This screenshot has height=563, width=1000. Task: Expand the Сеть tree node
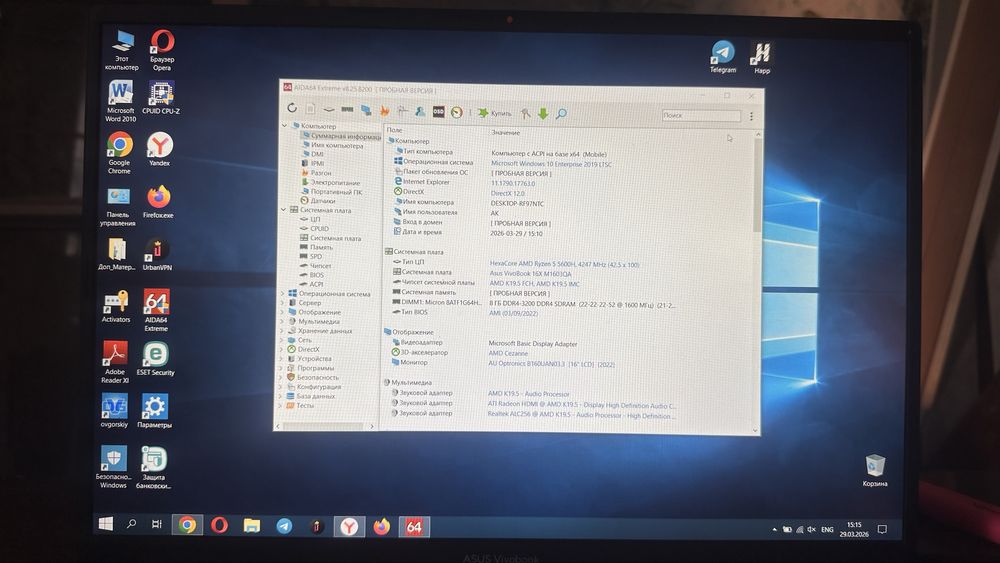[x=282, y=340]
